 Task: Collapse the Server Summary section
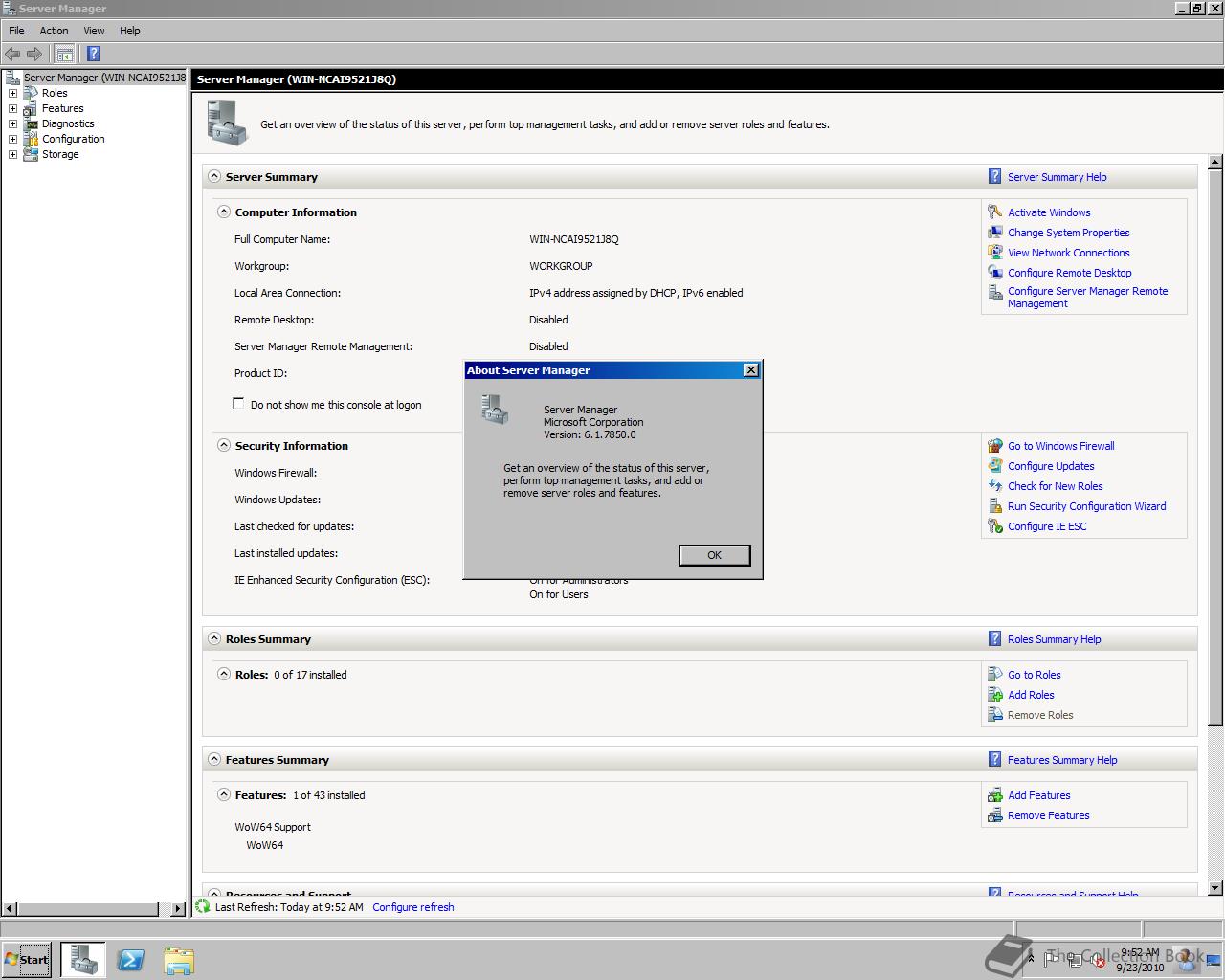pyautogui.click(x=214, y=177)
